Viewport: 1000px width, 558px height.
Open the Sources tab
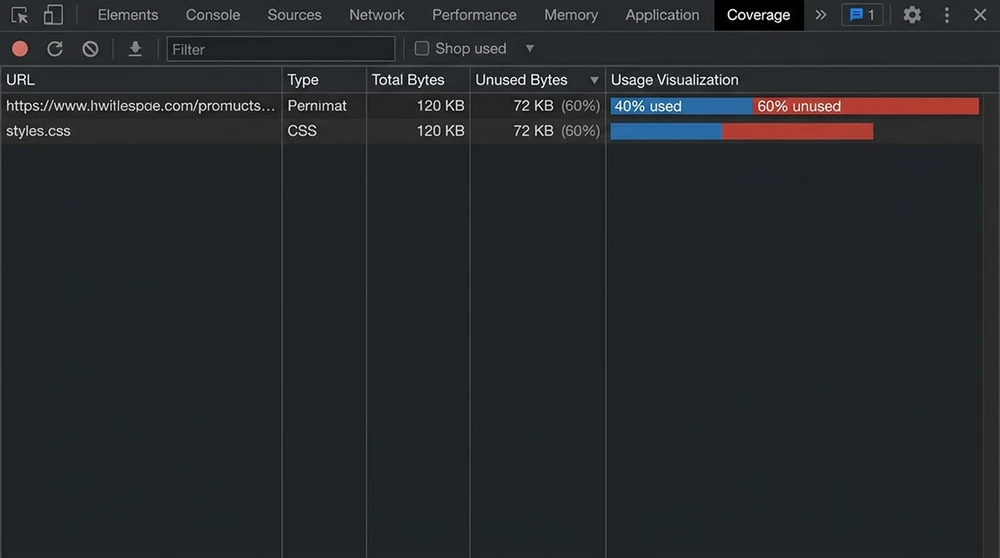[295, 15]
